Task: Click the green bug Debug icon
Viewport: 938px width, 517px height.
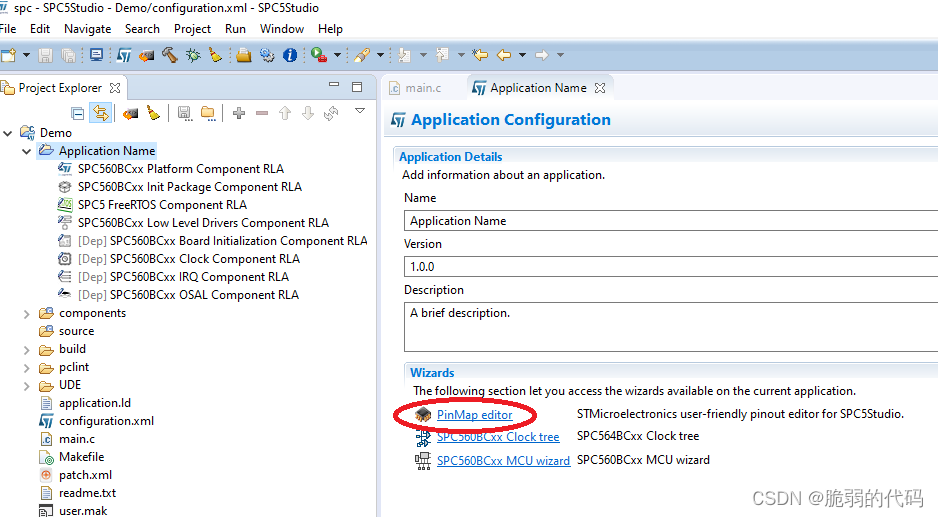Action: coord(193,56)
